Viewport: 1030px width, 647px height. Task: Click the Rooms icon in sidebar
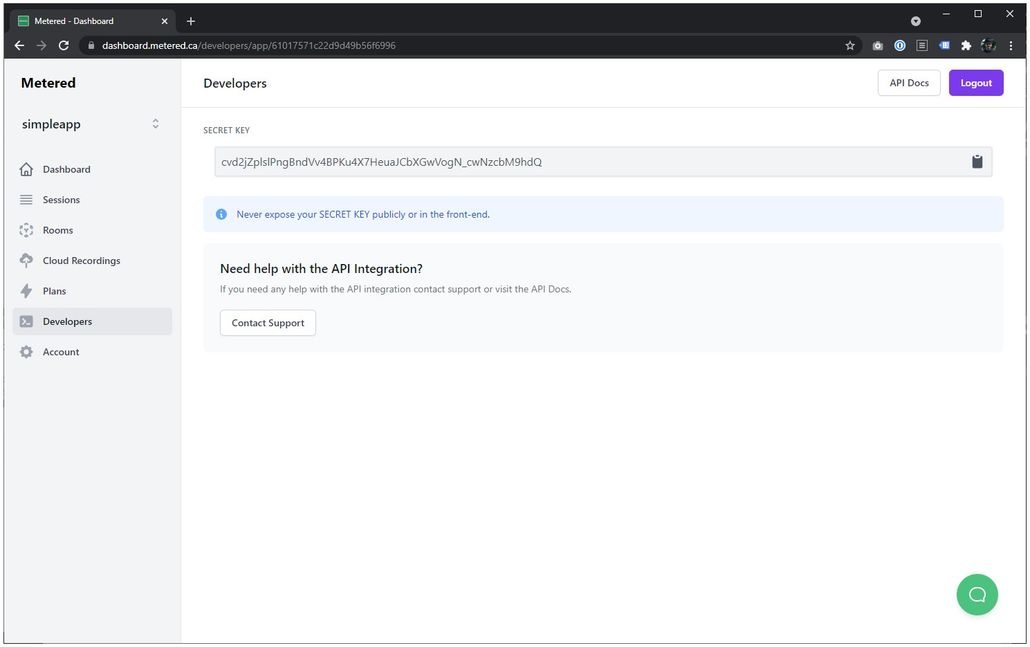pyautogui.click(x=26, y=230)
